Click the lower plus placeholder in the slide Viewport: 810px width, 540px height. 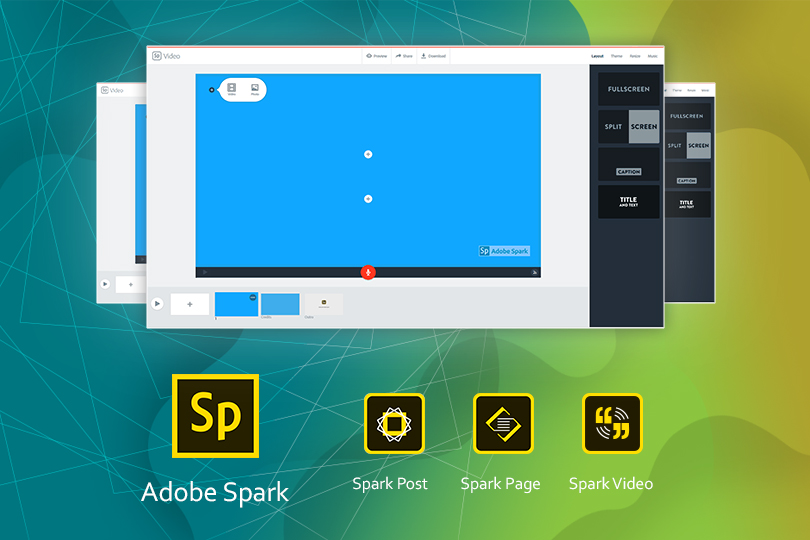tap(368, 199)
